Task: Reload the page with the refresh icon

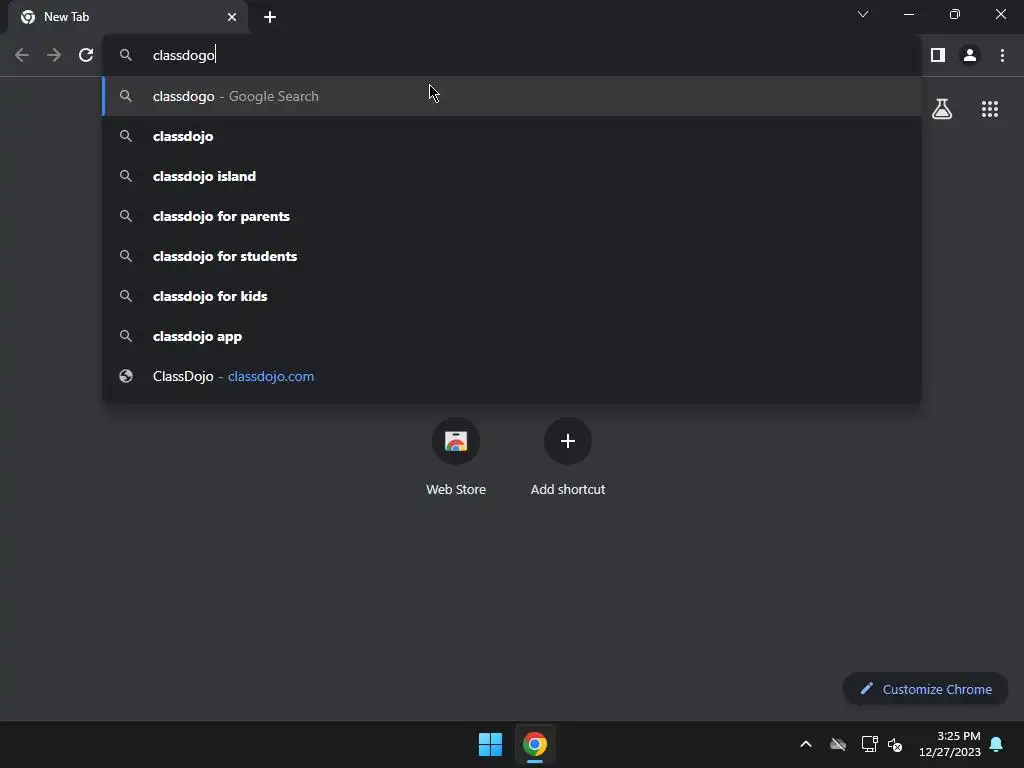Action: pyautogui.click(x=86, y=56)
